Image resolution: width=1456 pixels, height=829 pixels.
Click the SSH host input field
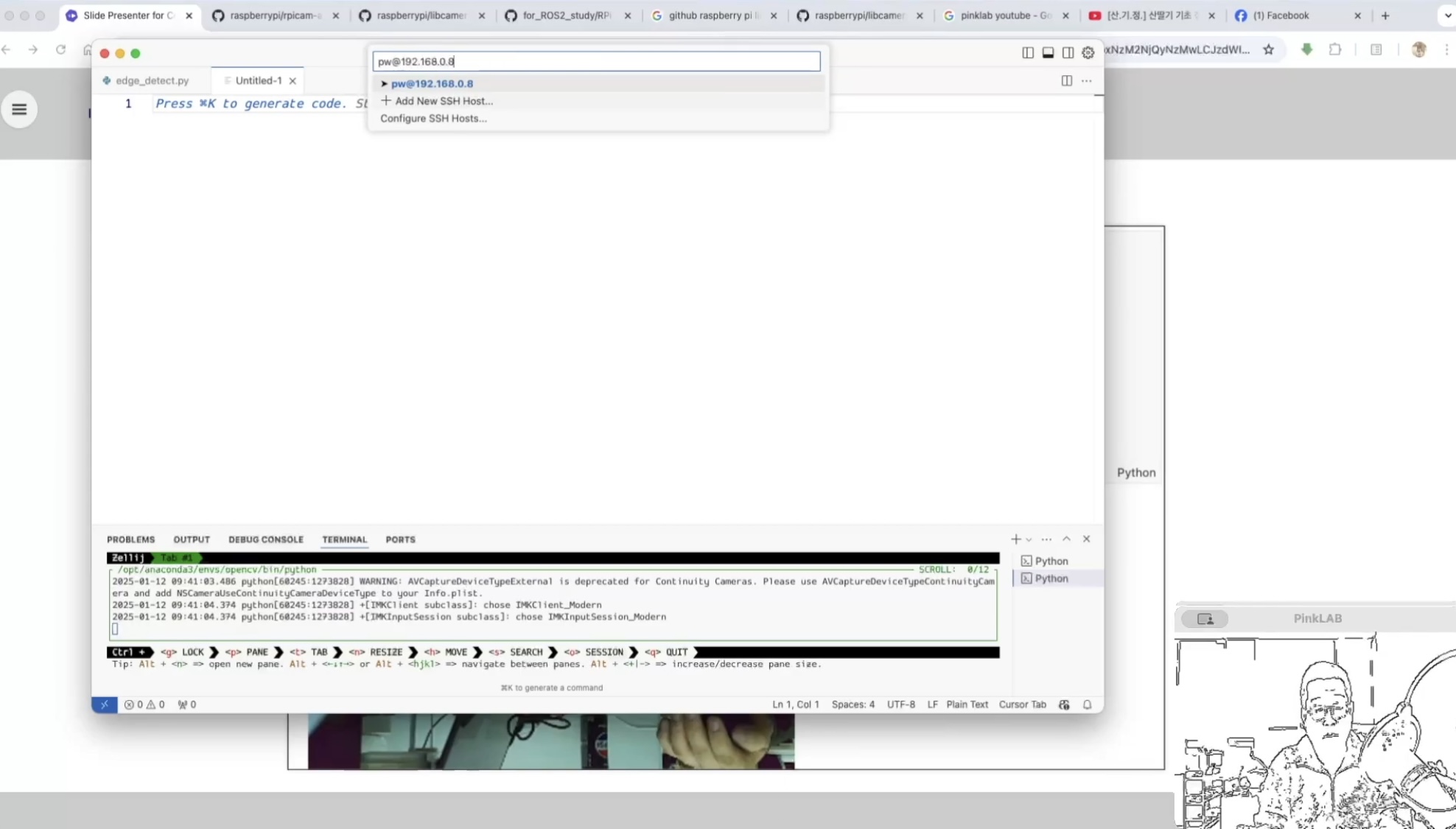pyautogui.click(x=595, y=61)
